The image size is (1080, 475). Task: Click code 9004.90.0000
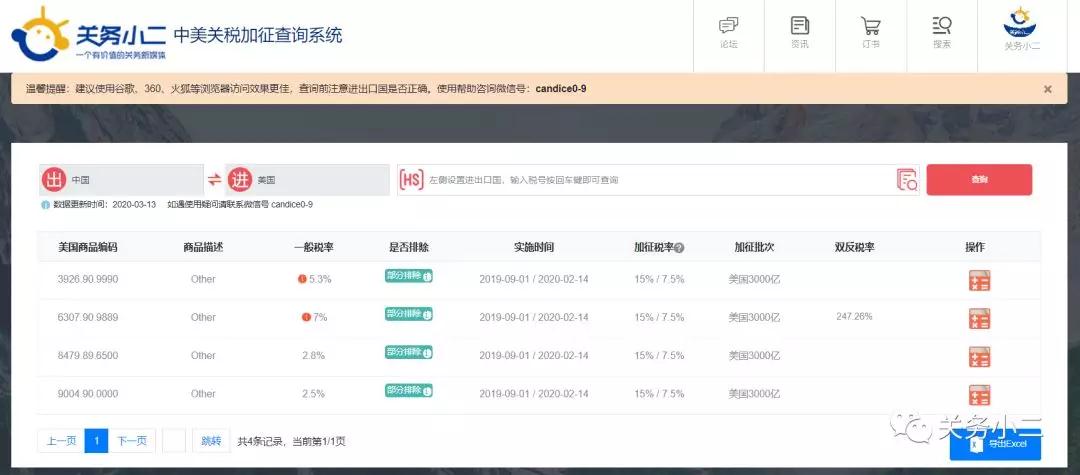point(87,394)
